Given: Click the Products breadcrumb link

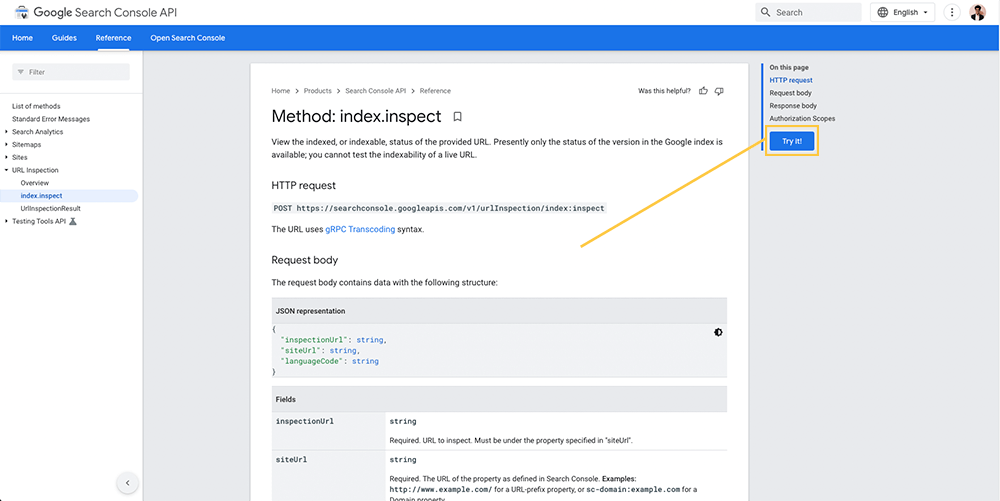Looking at the screenshot, I should click(x=318, y=91).
